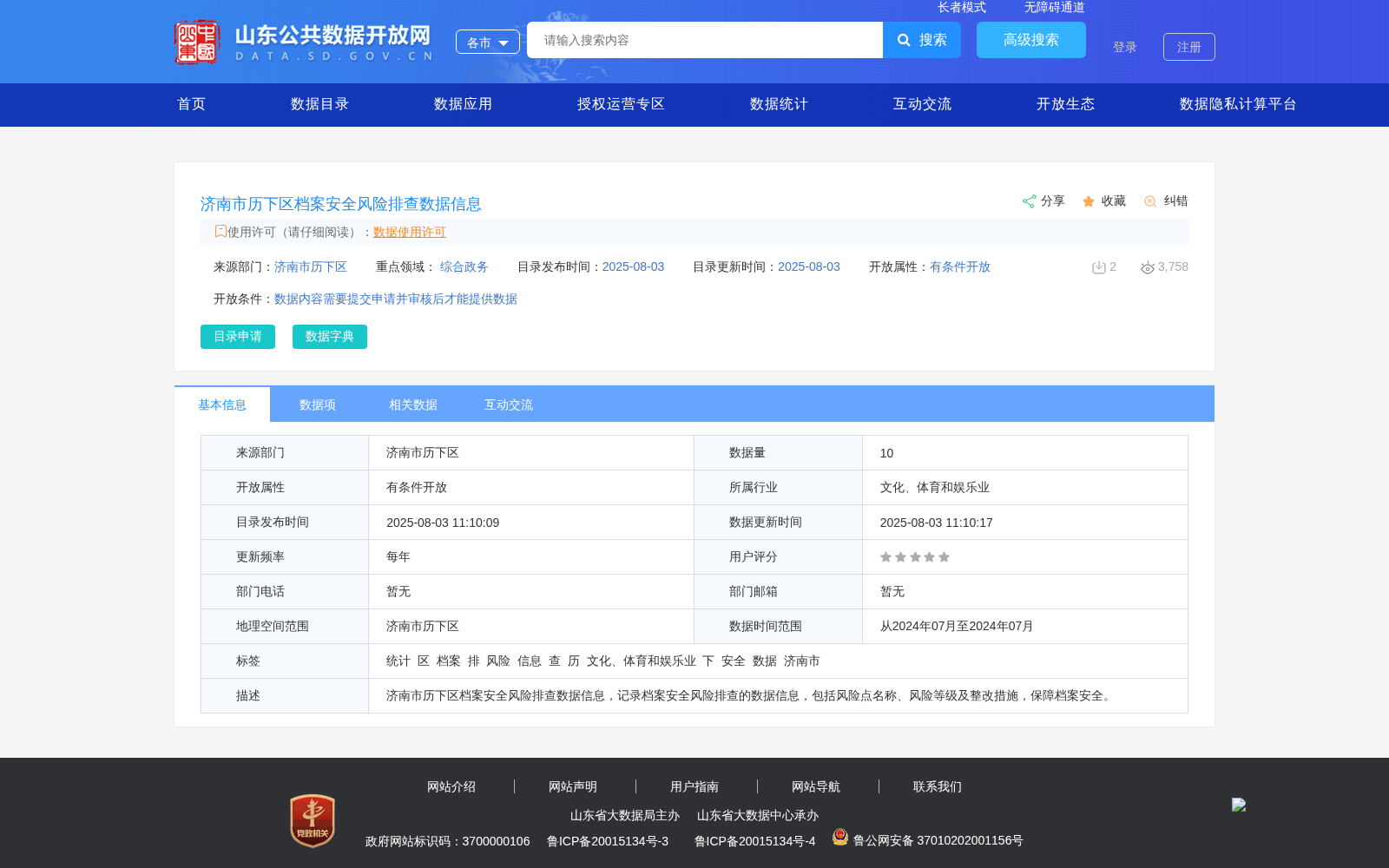Click the 档案 tag

(x=449, y=661)
